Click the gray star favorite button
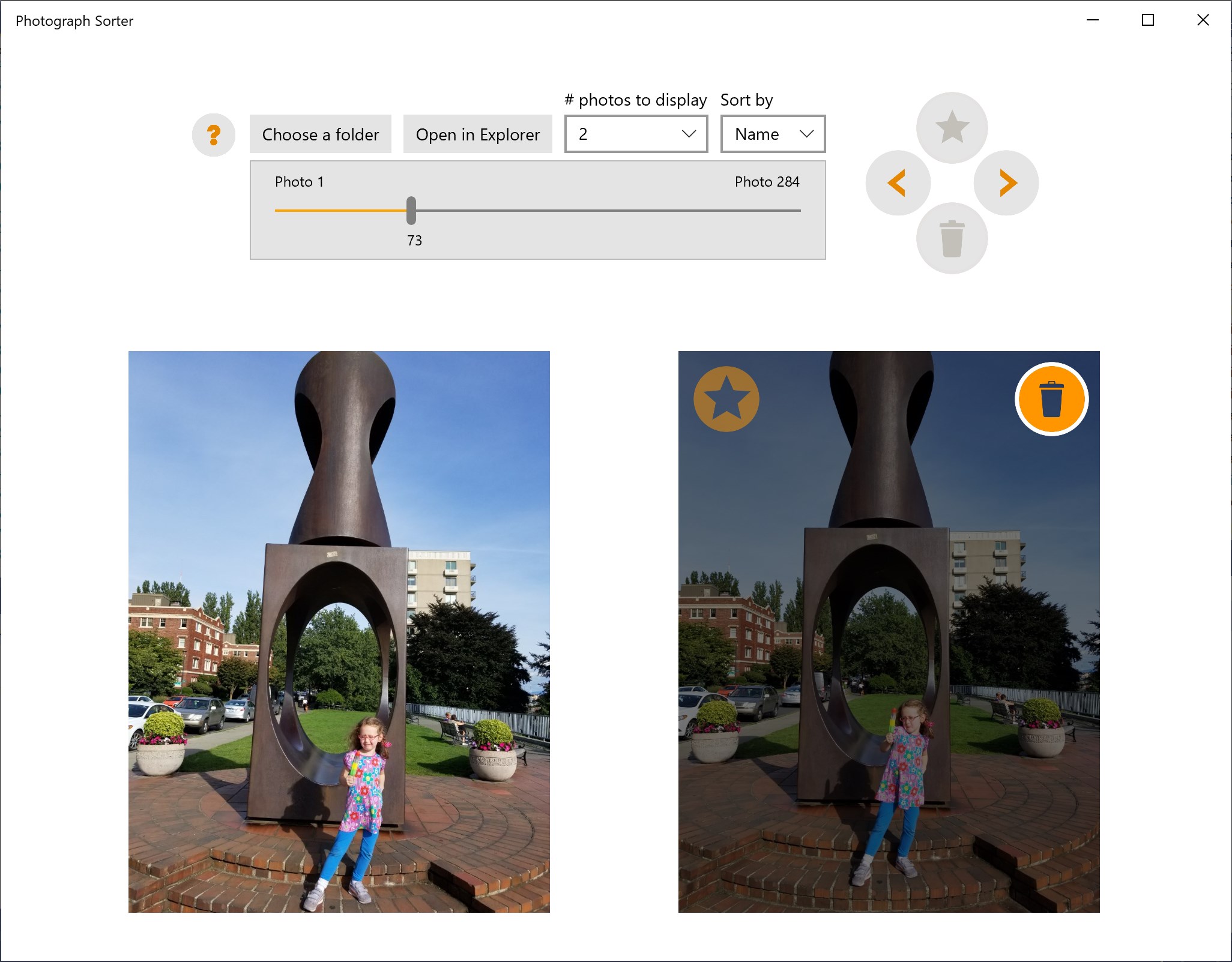1232x962 pixels. 952,128
